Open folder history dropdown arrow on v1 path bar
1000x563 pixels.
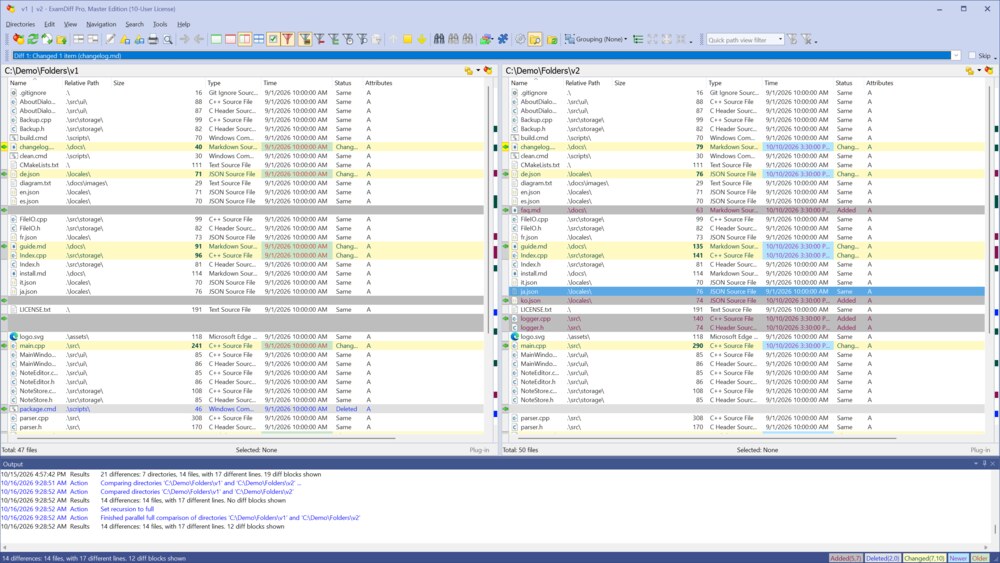point(478,71)
